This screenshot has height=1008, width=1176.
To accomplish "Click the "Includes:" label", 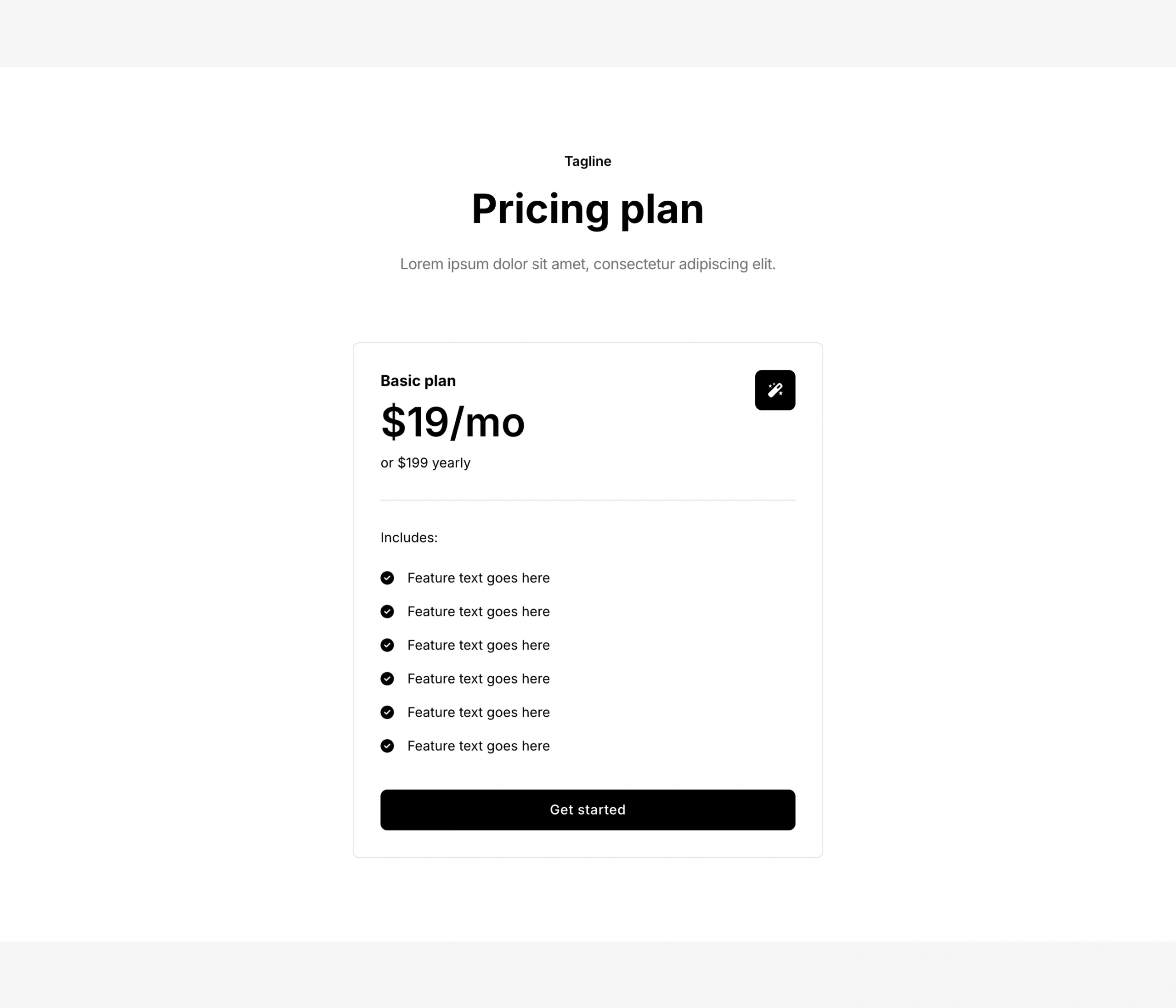I will tap(409, 538).
